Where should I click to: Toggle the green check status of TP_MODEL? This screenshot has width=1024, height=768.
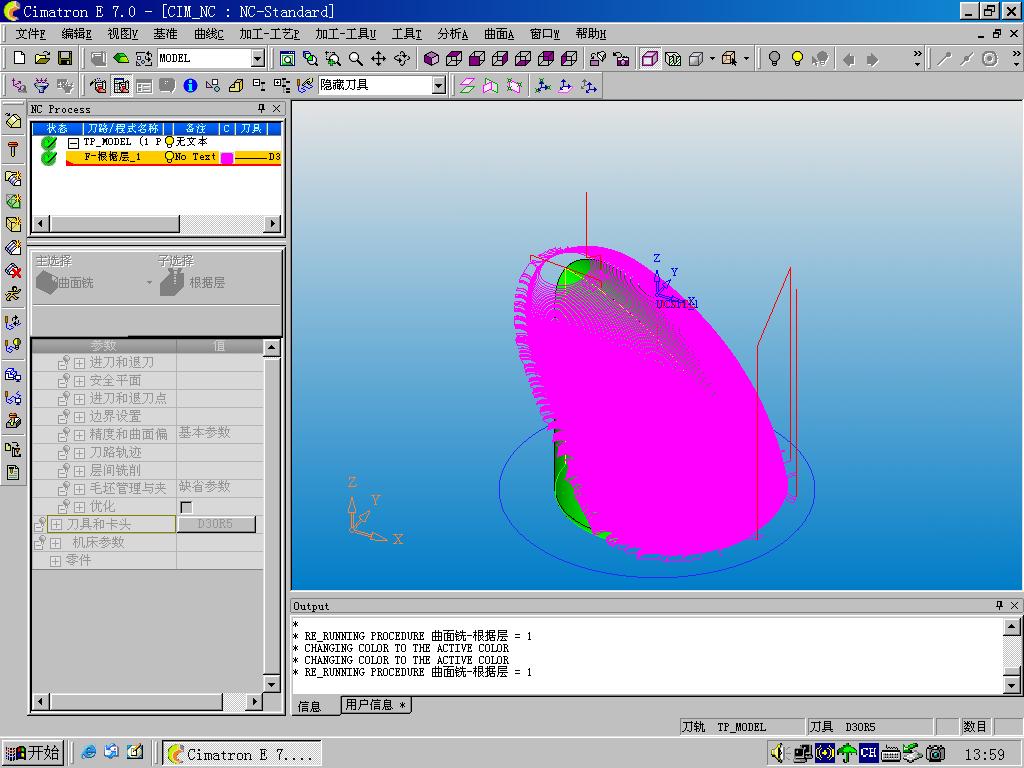(48, 142)
